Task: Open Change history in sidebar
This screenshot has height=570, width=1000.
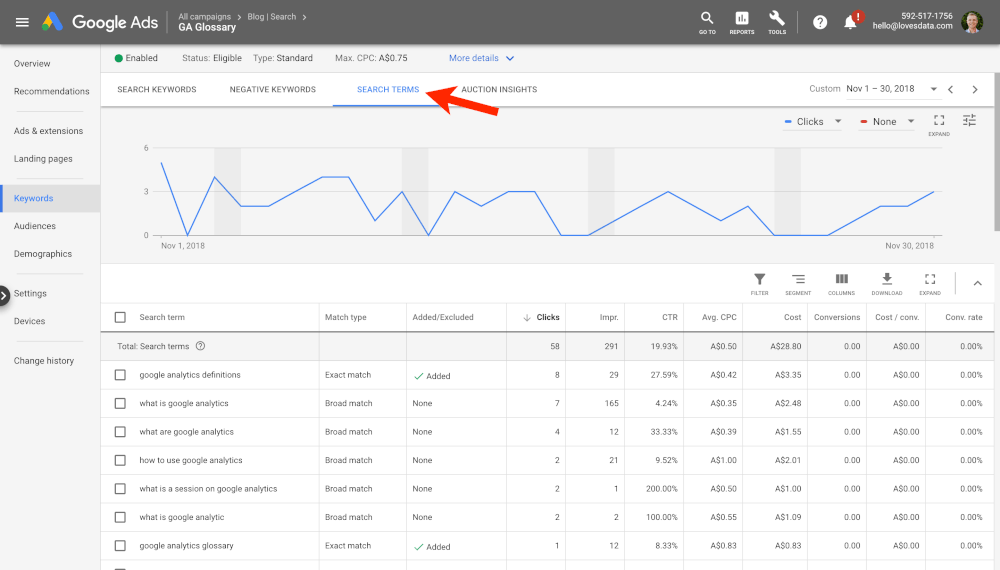Action: coord(44,361)
